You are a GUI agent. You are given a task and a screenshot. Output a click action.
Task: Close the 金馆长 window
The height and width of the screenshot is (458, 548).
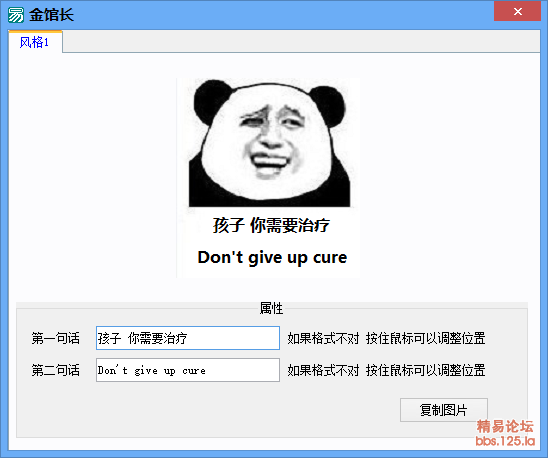coord(517,11)
